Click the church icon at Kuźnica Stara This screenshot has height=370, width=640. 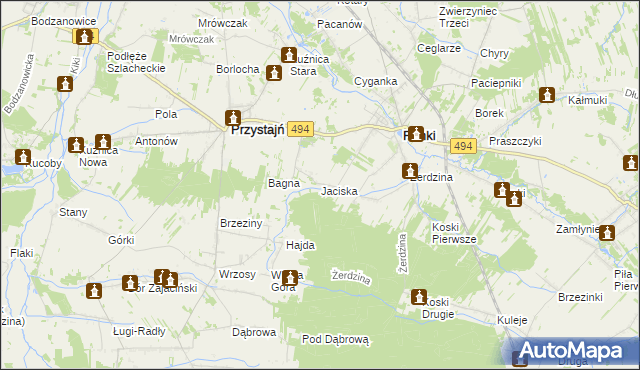289,55
